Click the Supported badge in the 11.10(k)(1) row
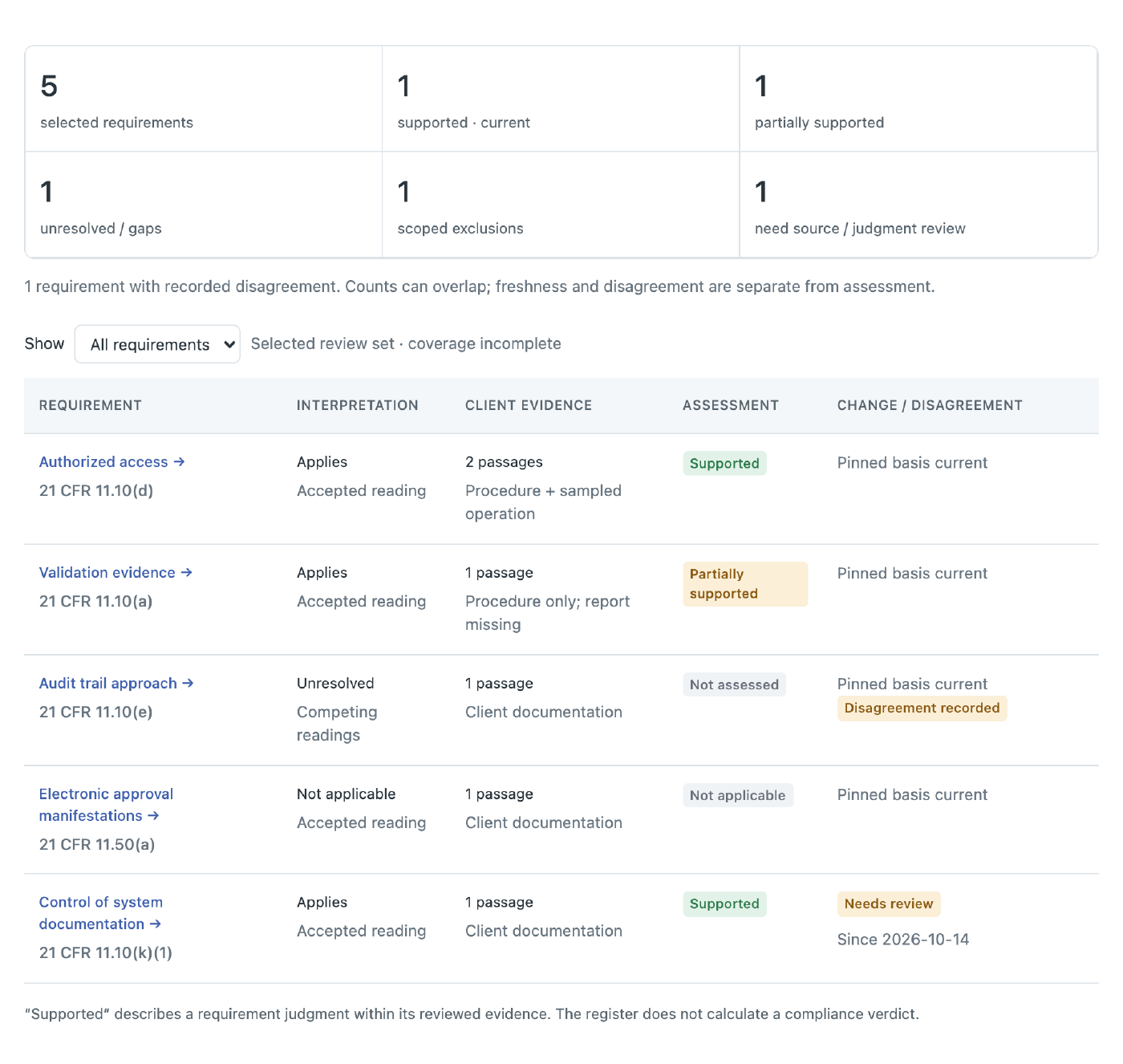 [x=724, y=904]
